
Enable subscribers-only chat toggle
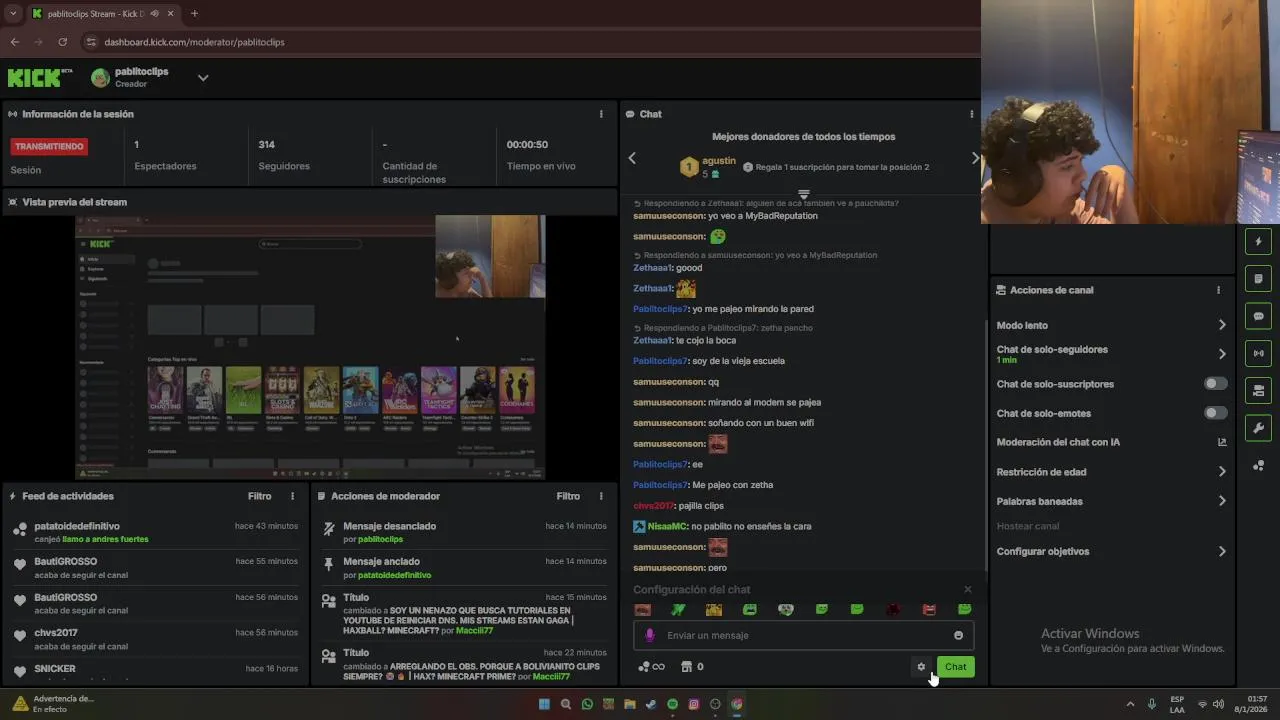tap(1215, 384)
